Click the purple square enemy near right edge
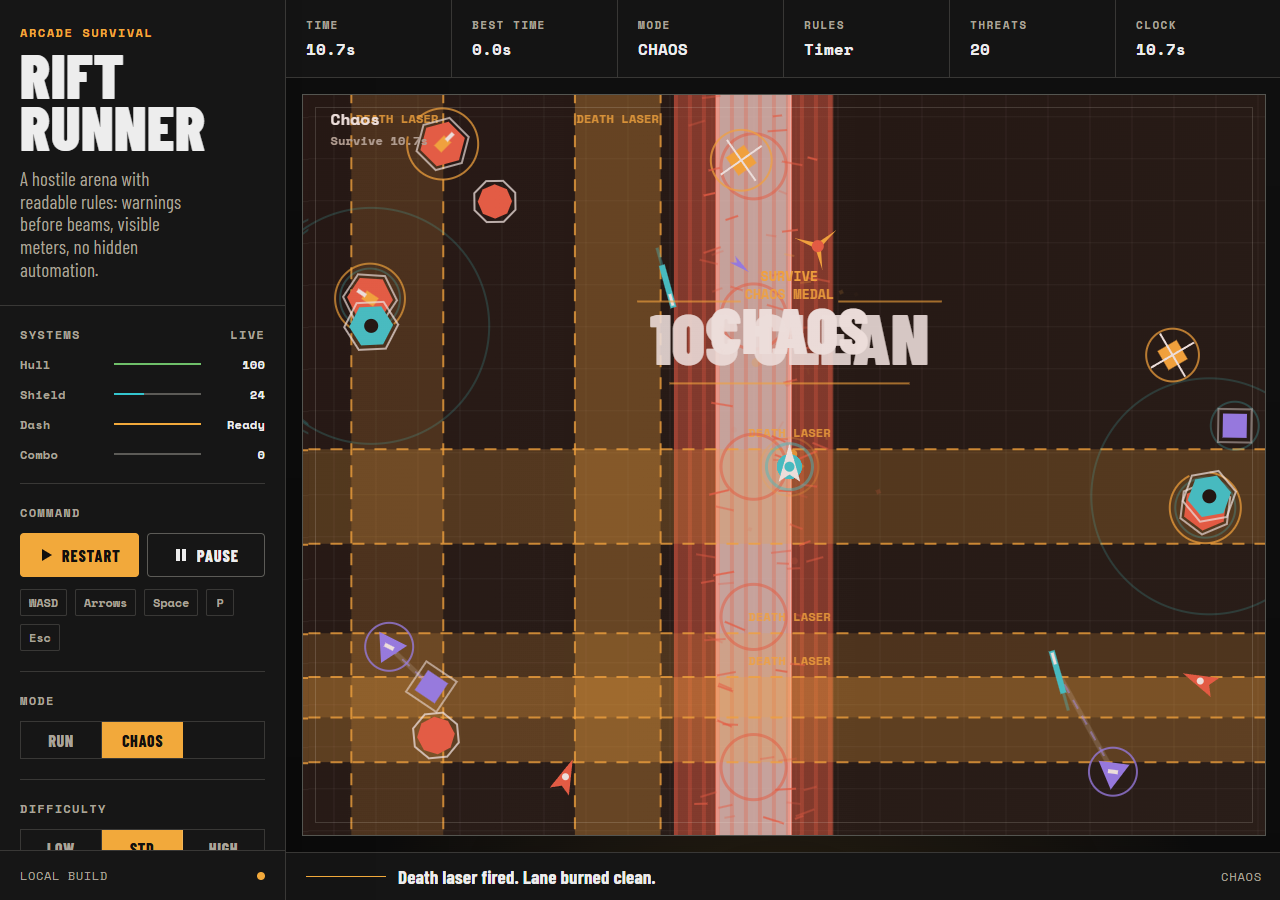 [1235, 425]
